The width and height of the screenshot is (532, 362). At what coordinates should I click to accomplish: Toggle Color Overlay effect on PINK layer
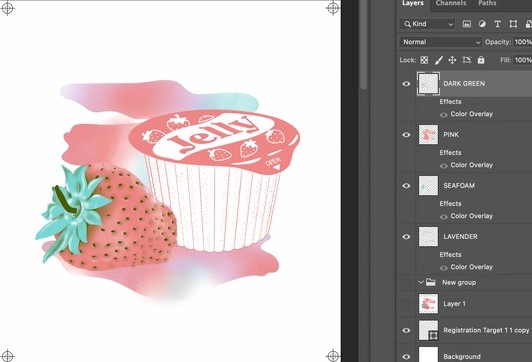(x=443, y=166)
